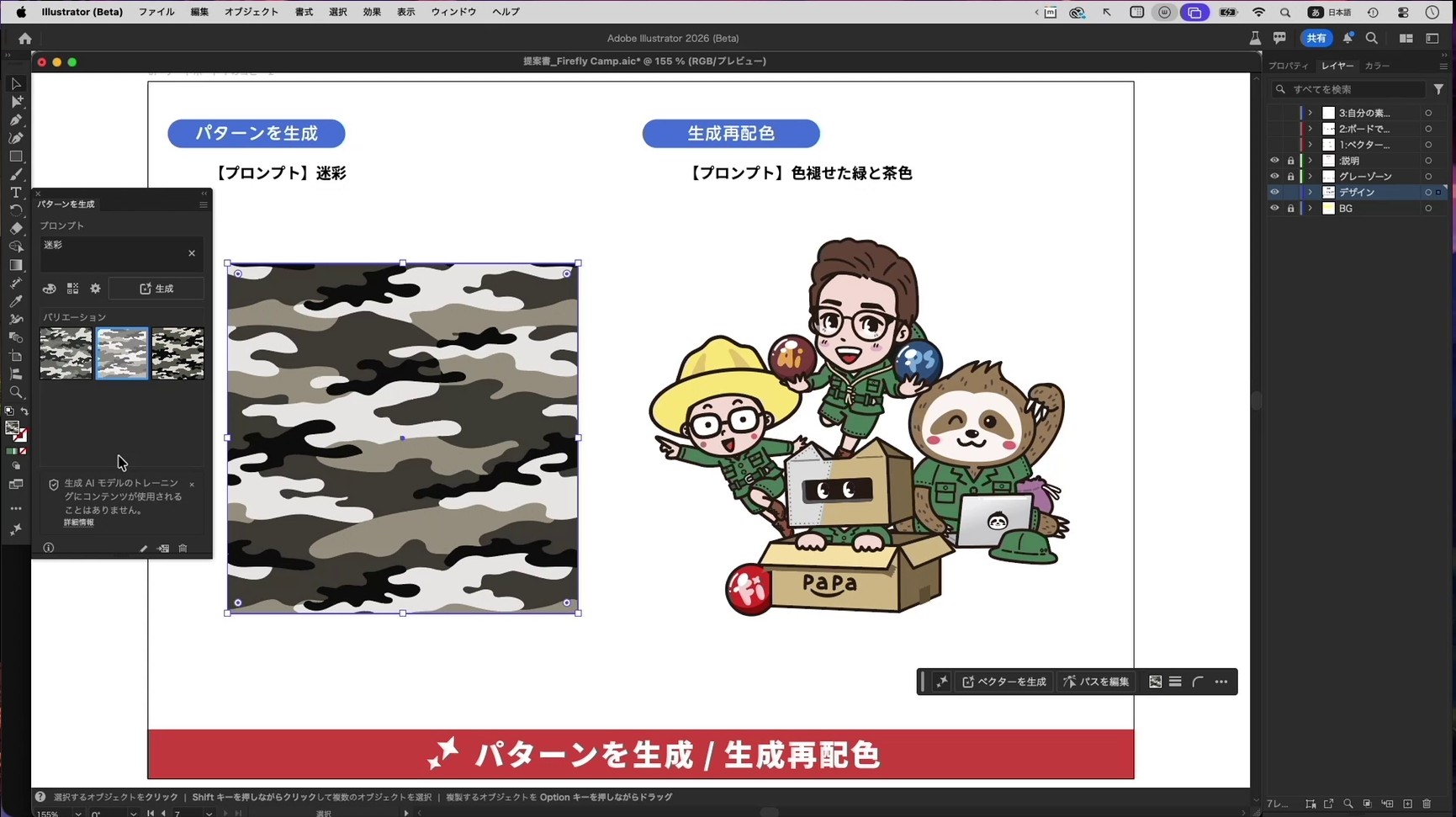Image resolution: width=1456 pixels, height=817 pixels.
Task: Collapse the pattern generation panel with the double arrows
Action: tap(203, 193)
